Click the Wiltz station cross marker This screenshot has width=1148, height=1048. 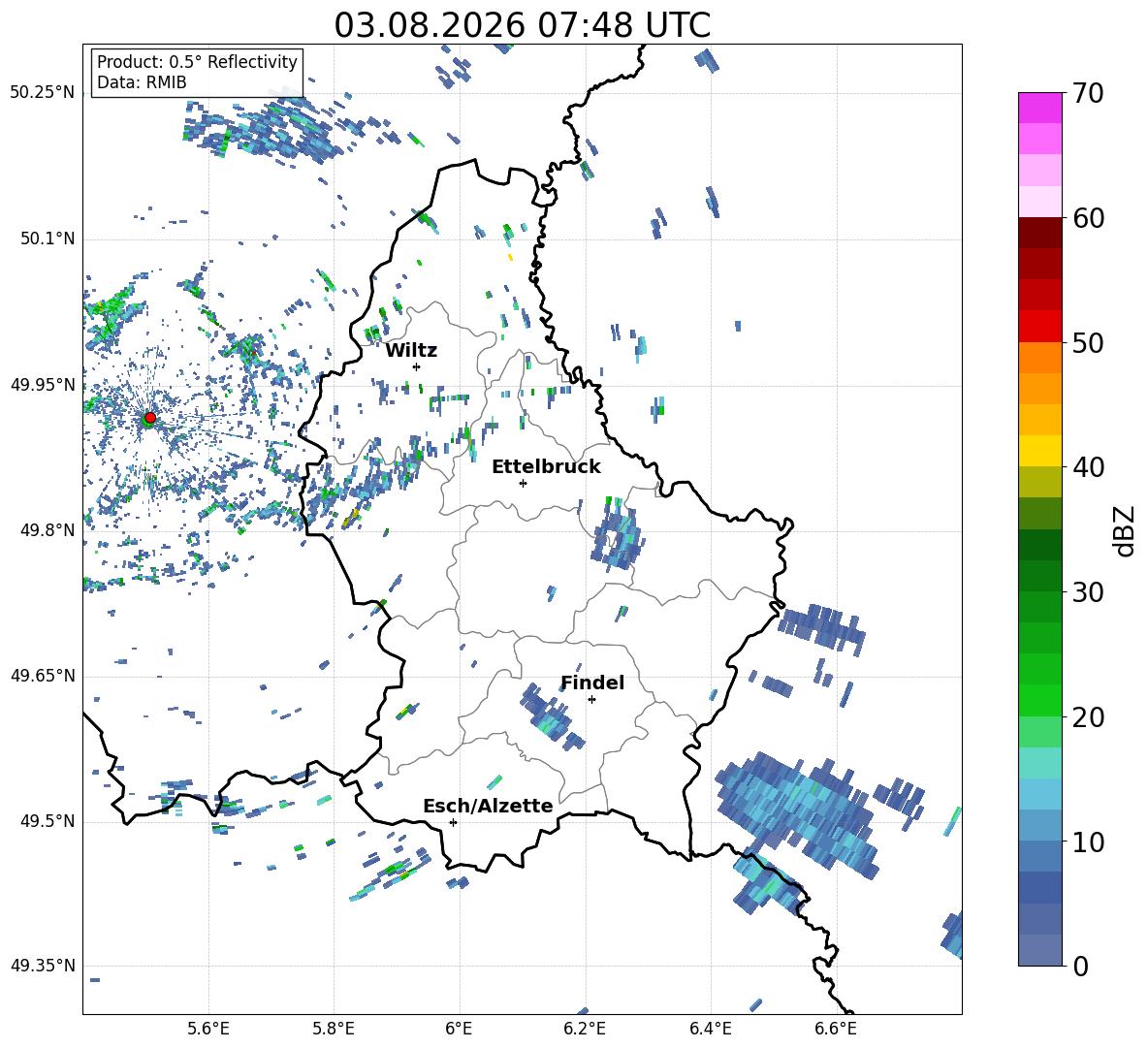pyautogui.click(x=417, y=366)
